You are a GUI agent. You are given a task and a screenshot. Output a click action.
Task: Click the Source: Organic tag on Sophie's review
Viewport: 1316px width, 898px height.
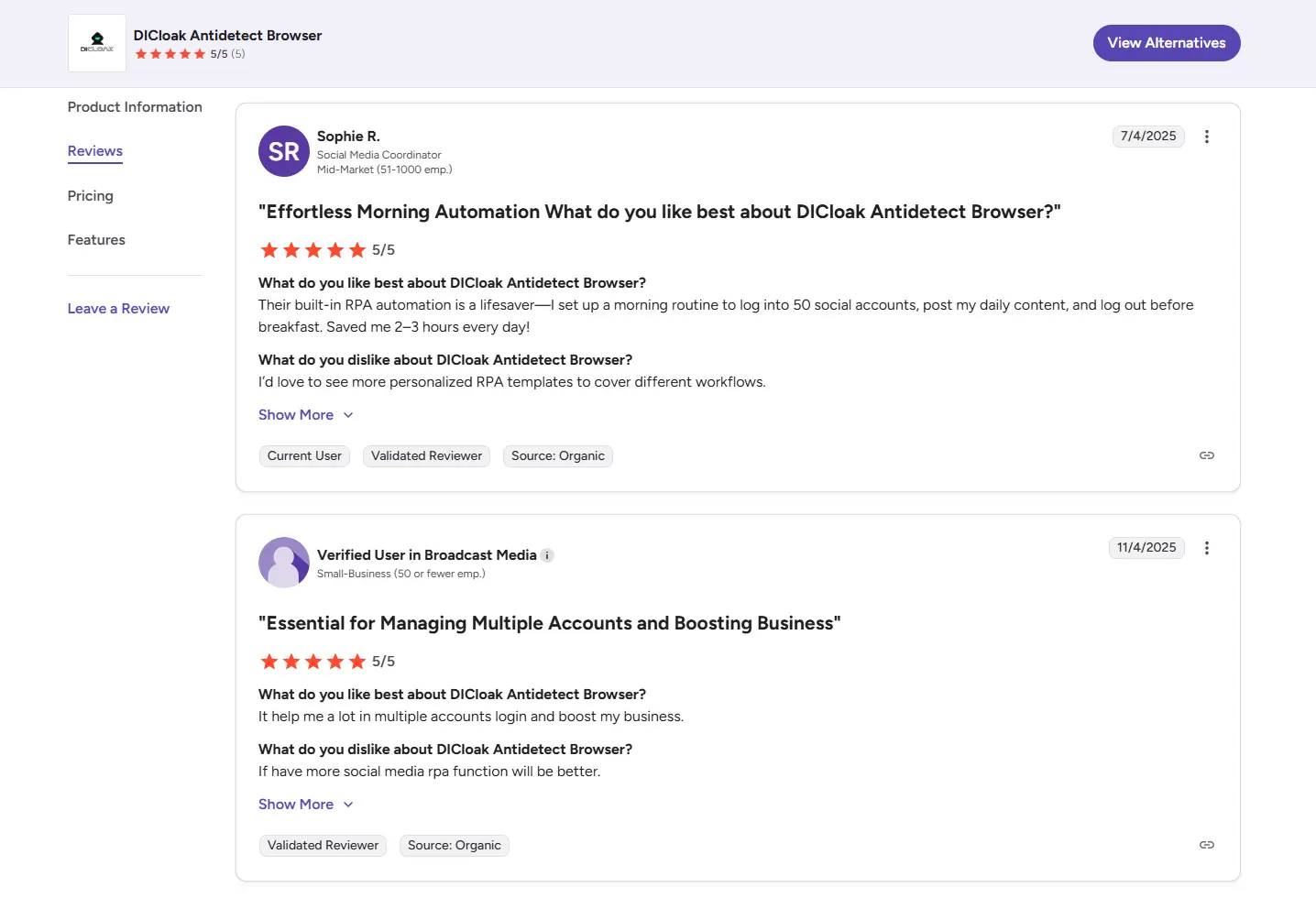pyautogui.click(x=557, y=456)
